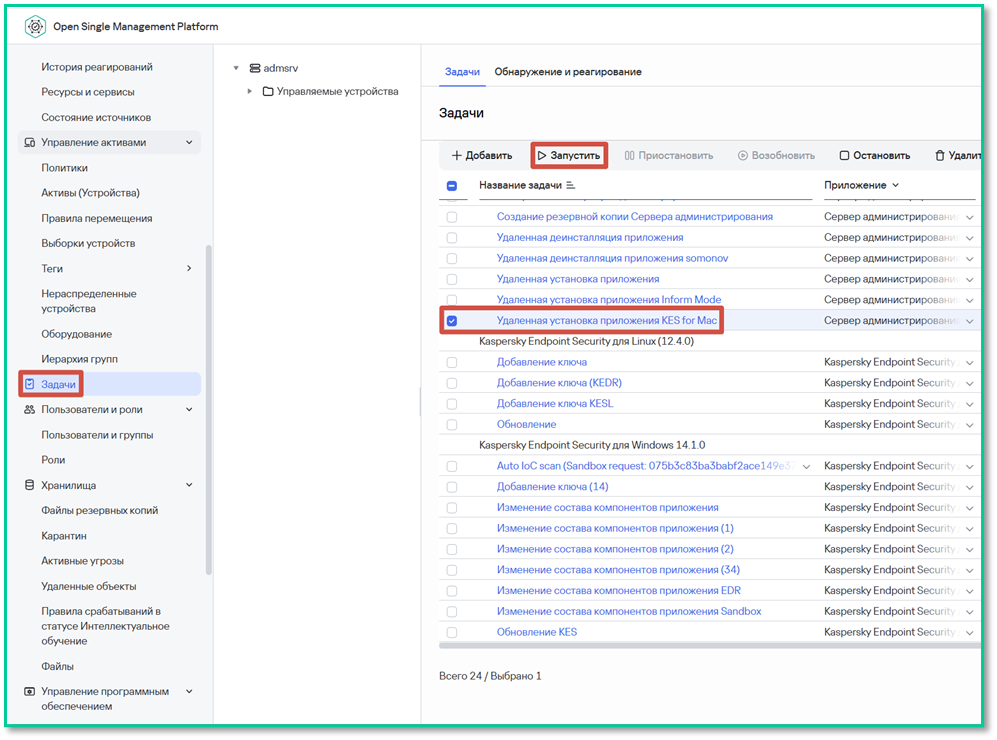The width and height of the screenshot is (997, 740).
Task: Open the Добавление ключа KESL task link
Action: pos(555,404)
